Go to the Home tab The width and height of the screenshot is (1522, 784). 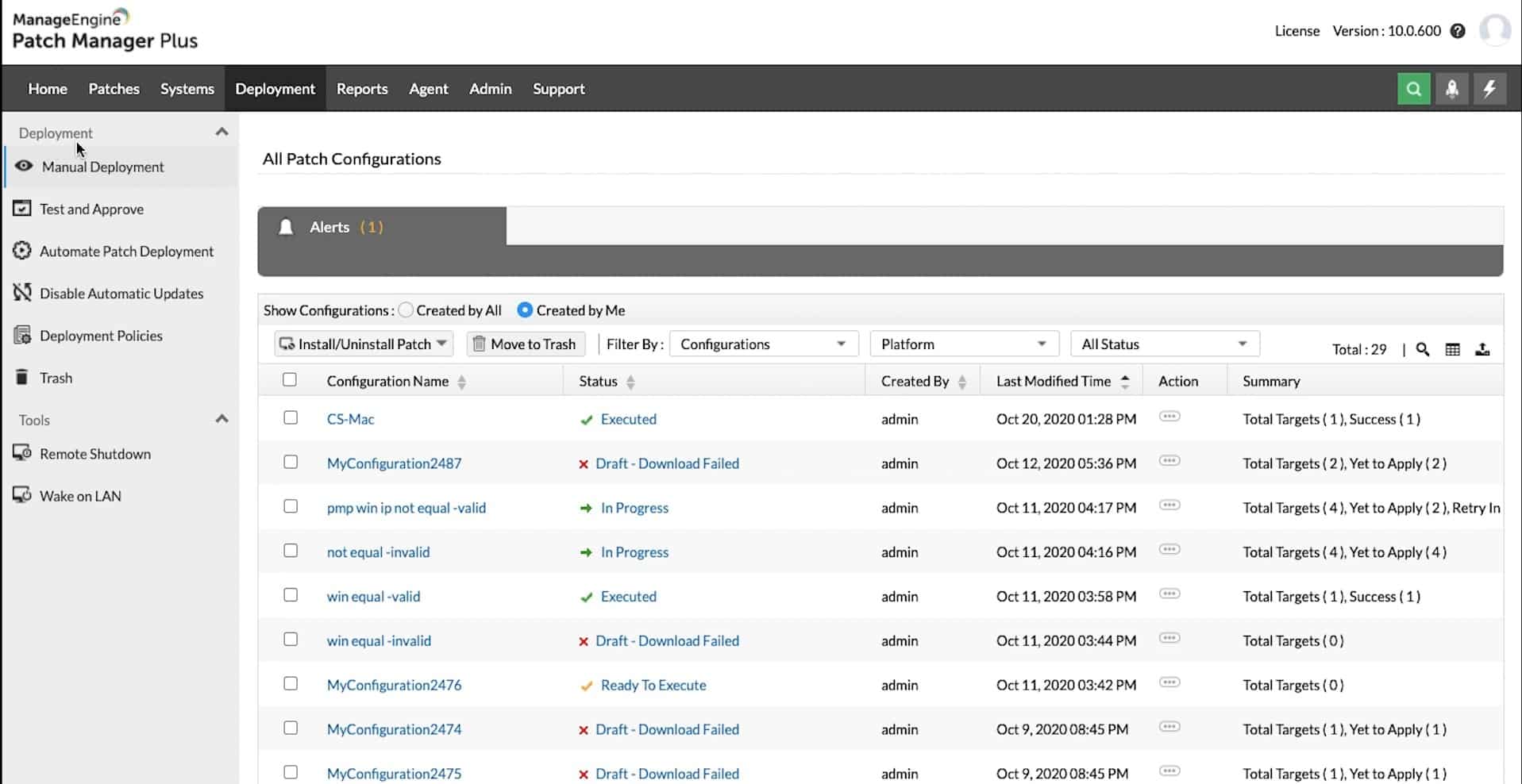pos(48,89)
